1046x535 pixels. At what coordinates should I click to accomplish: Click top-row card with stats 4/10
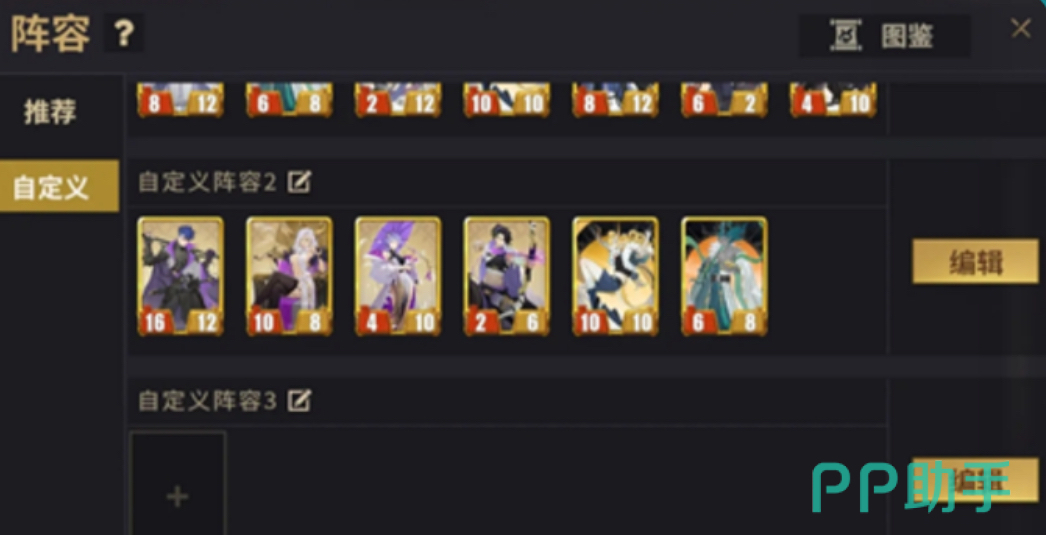pos(833,99)
